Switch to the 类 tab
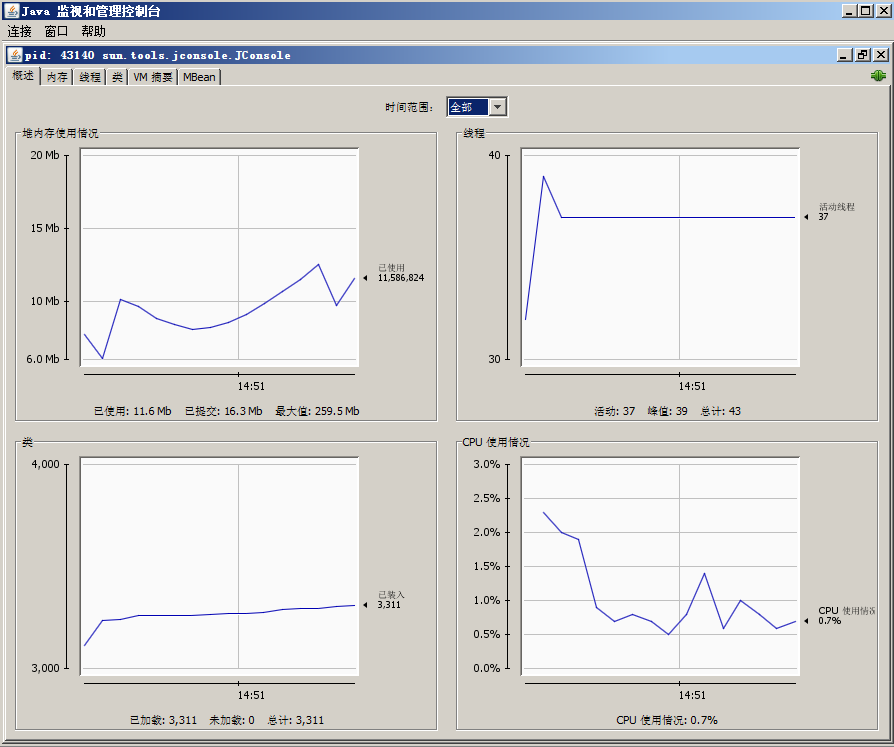894x747 pixels. 117,77
